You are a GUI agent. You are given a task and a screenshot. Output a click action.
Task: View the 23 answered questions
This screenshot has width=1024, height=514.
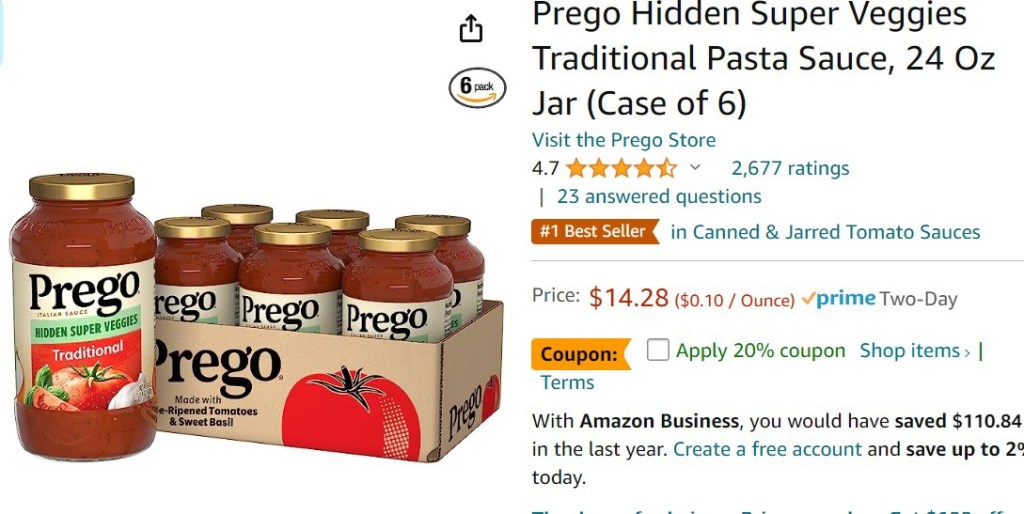point(659,197)
